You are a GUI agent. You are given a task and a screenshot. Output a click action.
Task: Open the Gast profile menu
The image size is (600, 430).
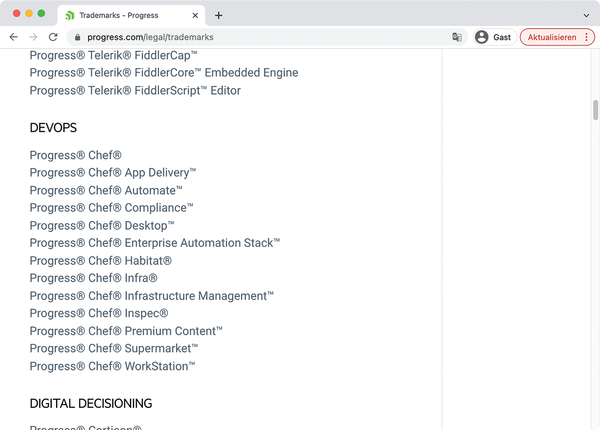click(495, 37)
